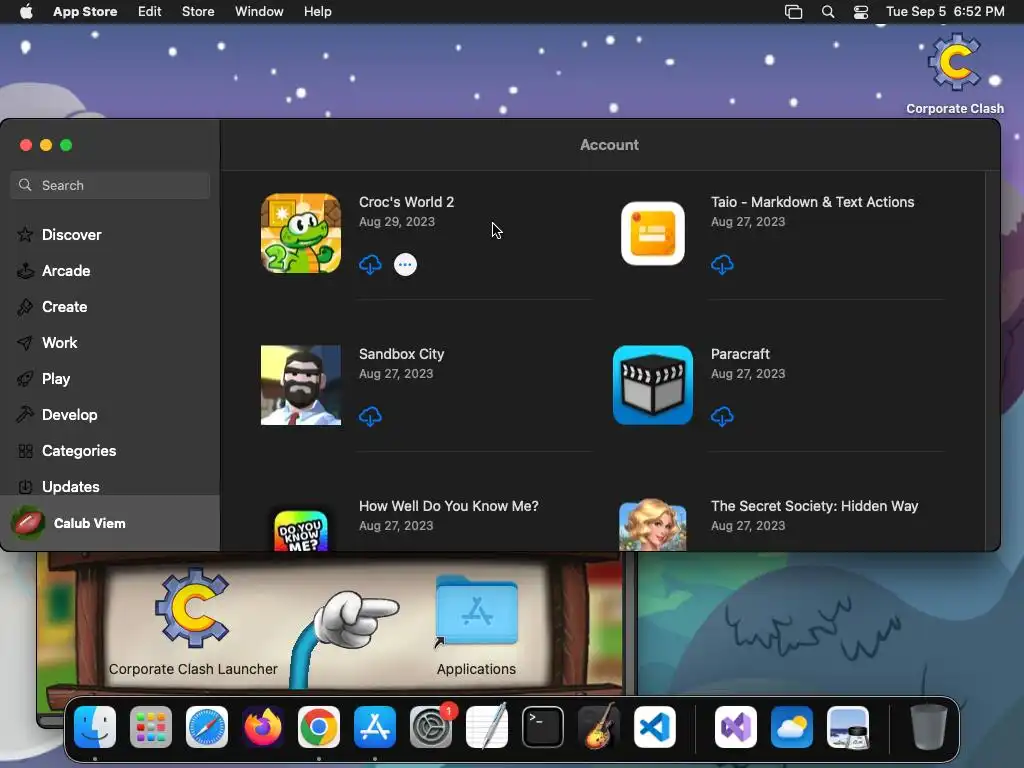Screen dimensions: 1024x768
Task: Click Taio - Markdown & Text Actions title
Action: 812,202
